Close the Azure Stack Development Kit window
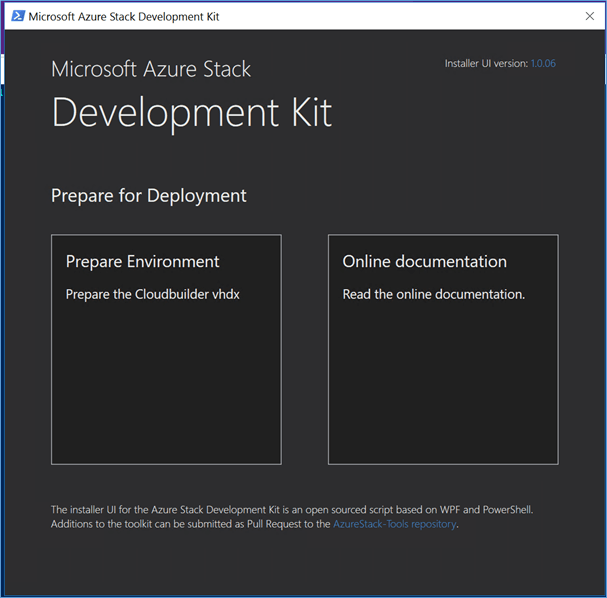The image size is (607, 598). pyautogui.click(x=590, y=16)
